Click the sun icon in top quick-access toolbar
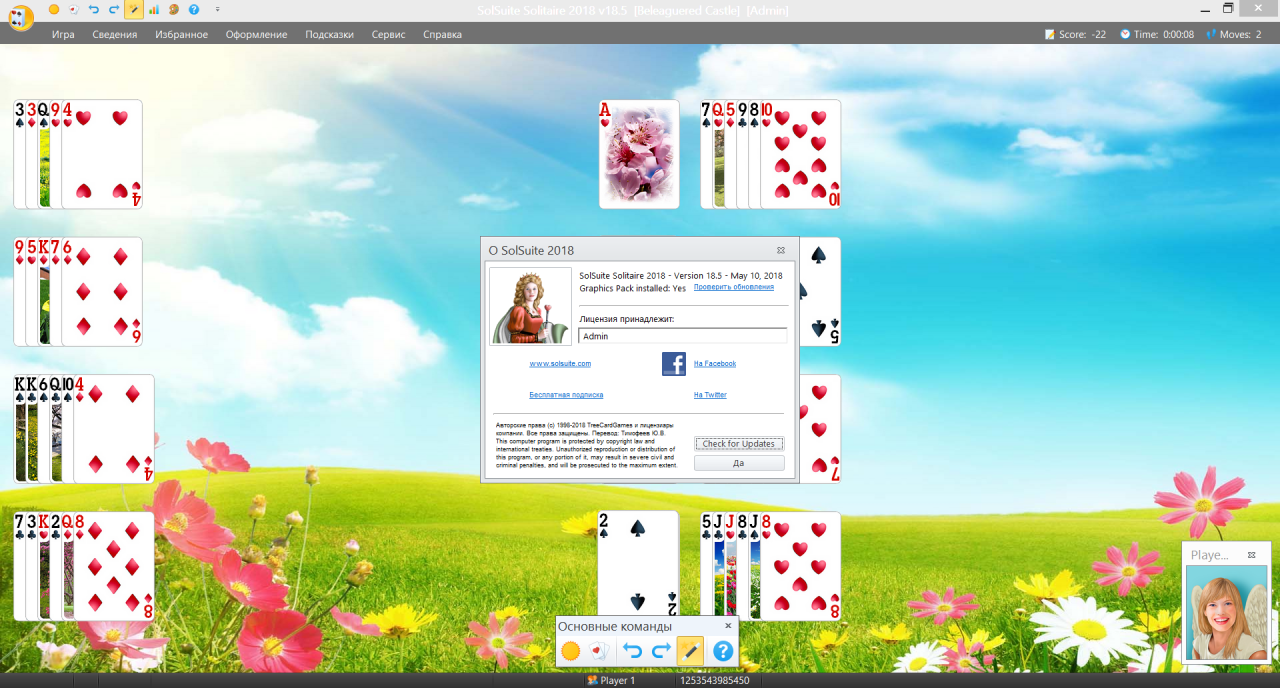Viewport: 1280px width, 688px height. pyautogui.click(x=54, y=9)
